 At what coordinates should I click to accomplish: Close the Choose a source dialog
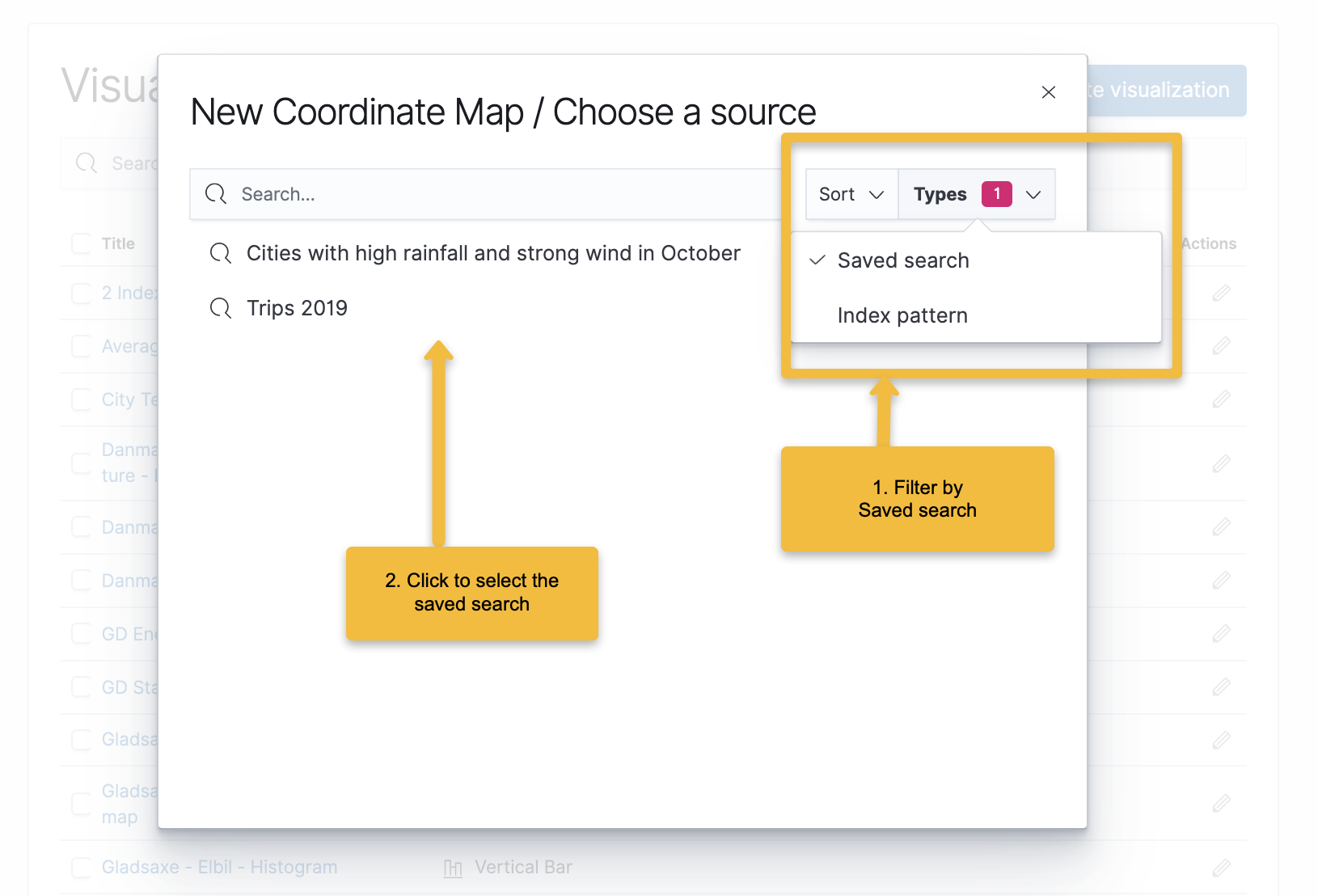coord(1048,92)
